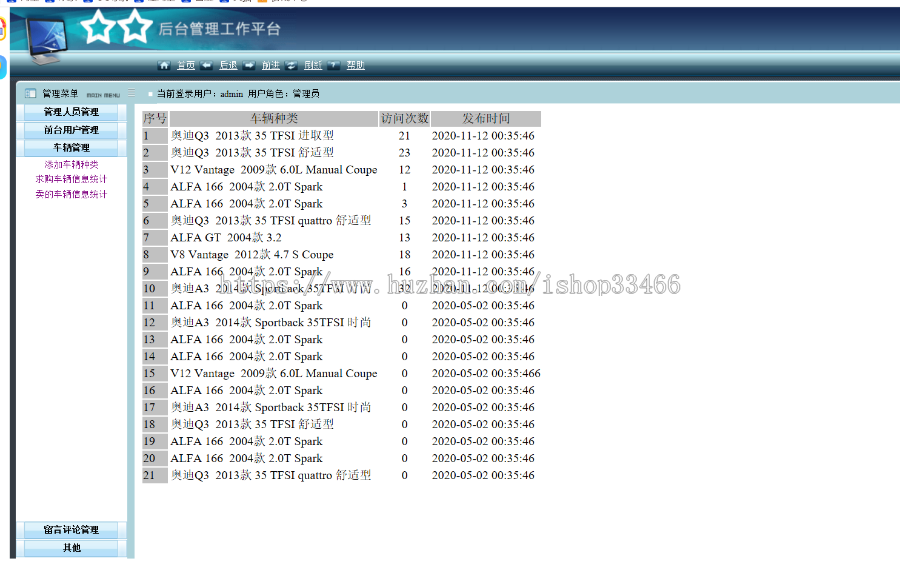
Task: Click the visit count 21 in row 1
Action: (x=405, y=136)
